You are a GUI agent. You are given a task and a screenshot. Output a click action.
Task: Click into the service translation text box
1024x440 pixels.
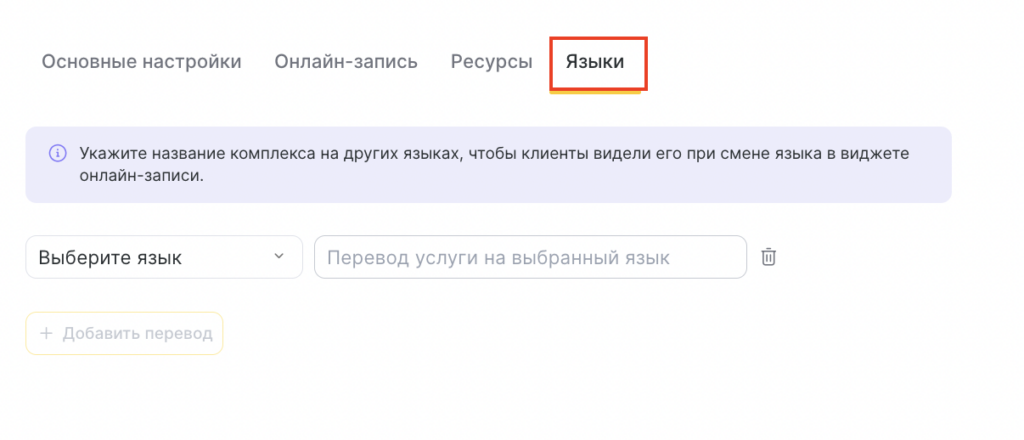pyautogui.click(x=530, y=257)
